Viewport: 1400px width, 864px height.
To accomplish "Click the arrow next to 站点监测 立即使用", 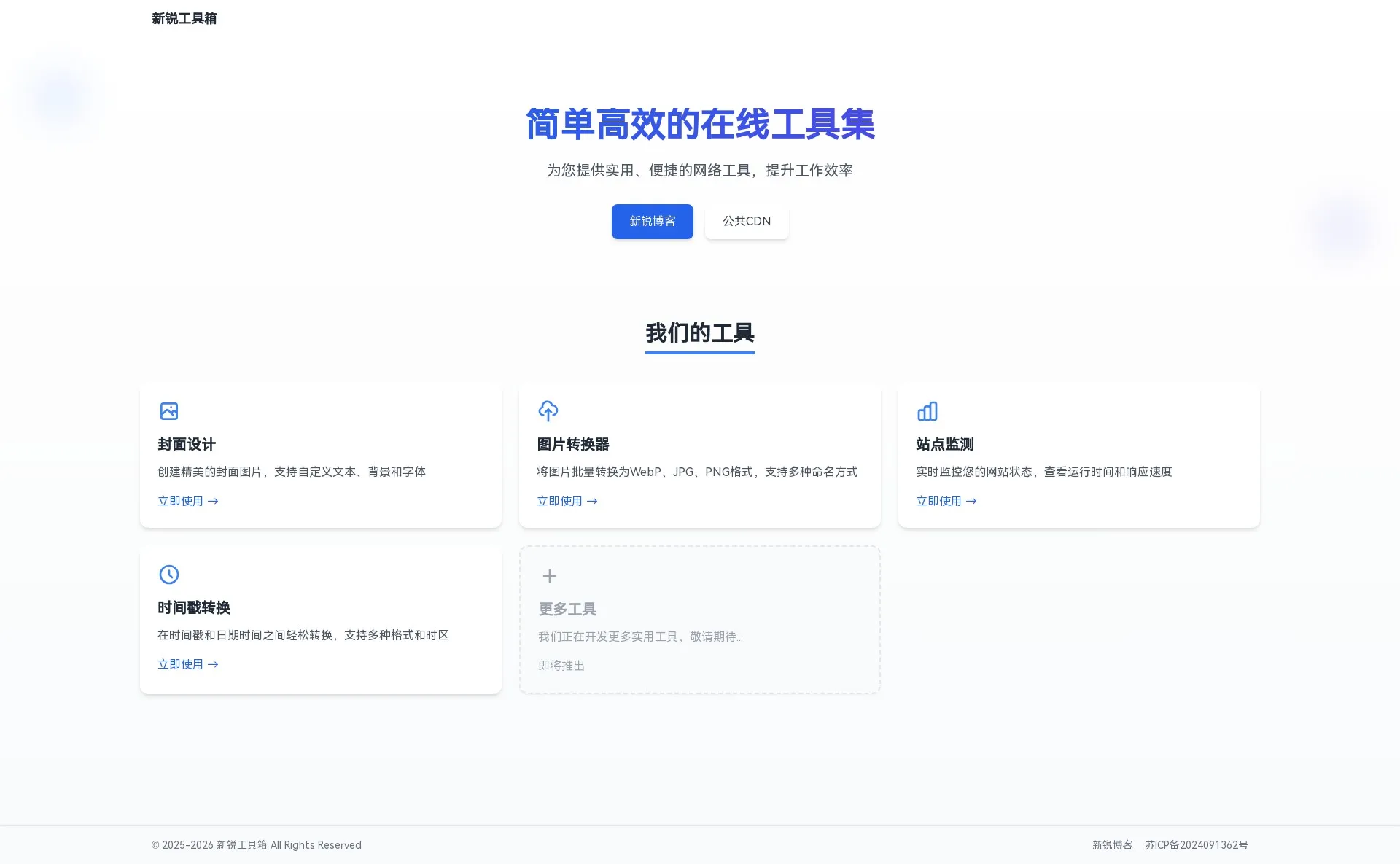I will click(x=971, y=502).
